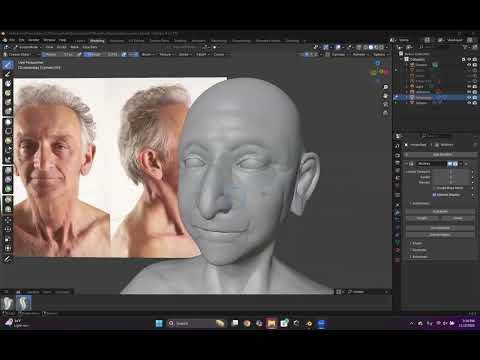This screenshot has height=360, width=480.
Task: Toggle visibility eye of Collection row
Action: pyautogui.click(x=469, y=59)
